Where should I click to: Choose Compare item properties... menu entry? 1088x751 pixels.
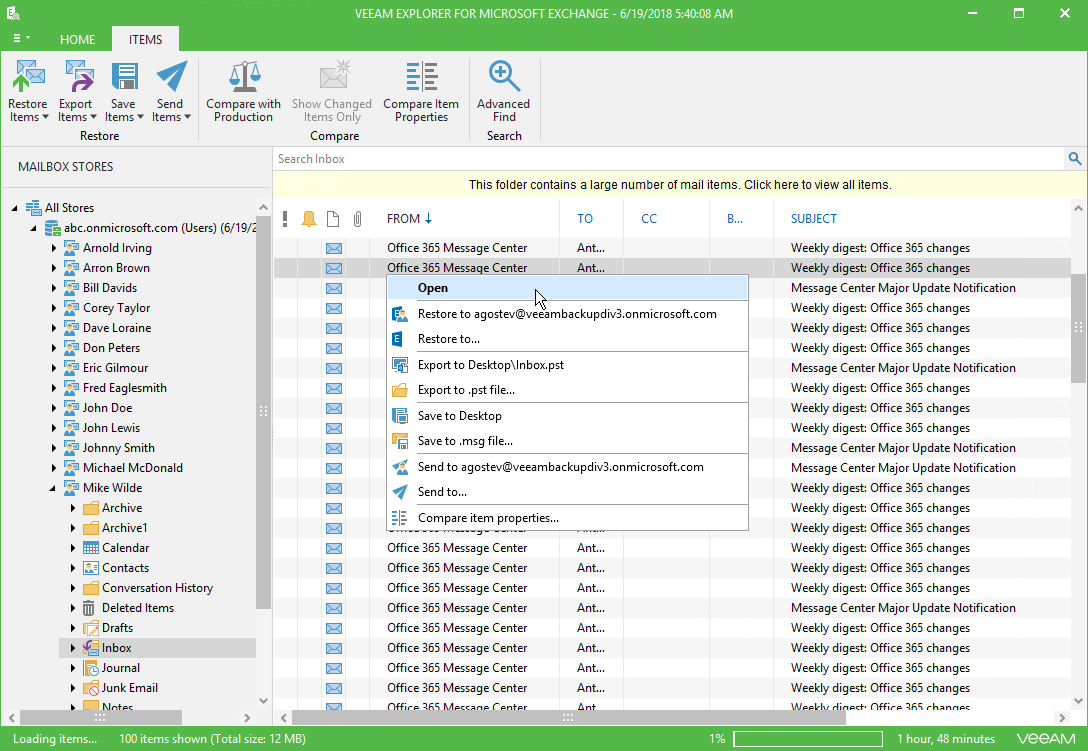coord(568,518)
